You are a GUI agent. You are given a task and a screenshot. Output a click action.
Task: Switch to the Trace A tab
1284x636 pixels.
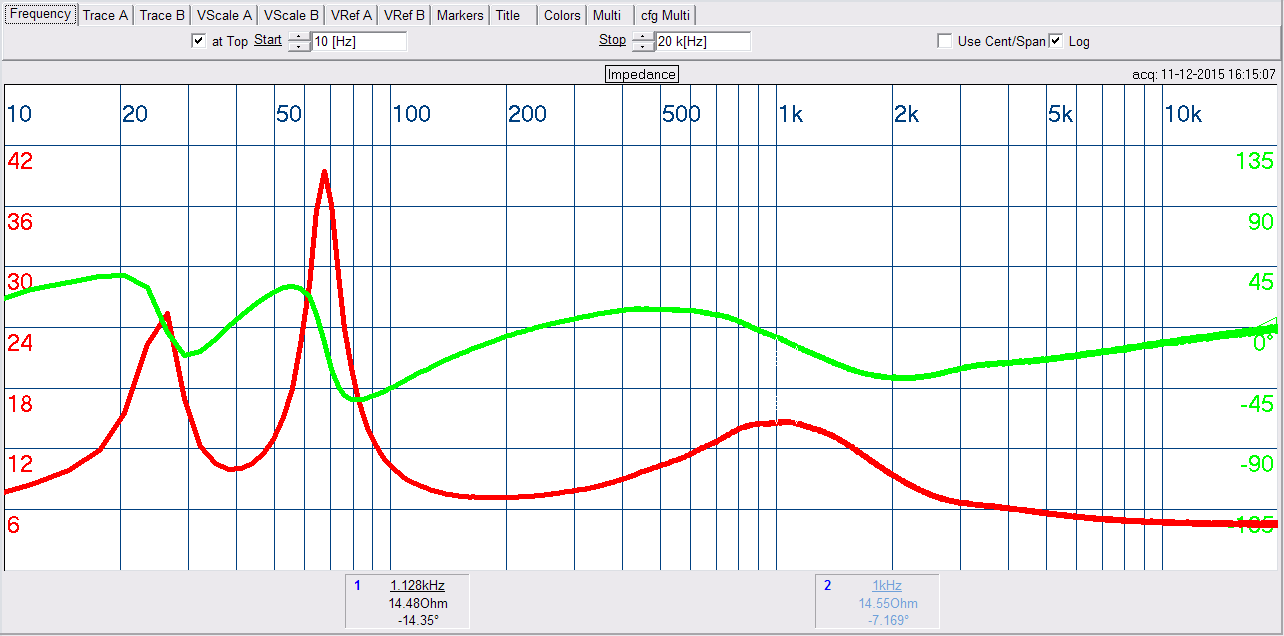pyautogui.click(x=104, y=15)
